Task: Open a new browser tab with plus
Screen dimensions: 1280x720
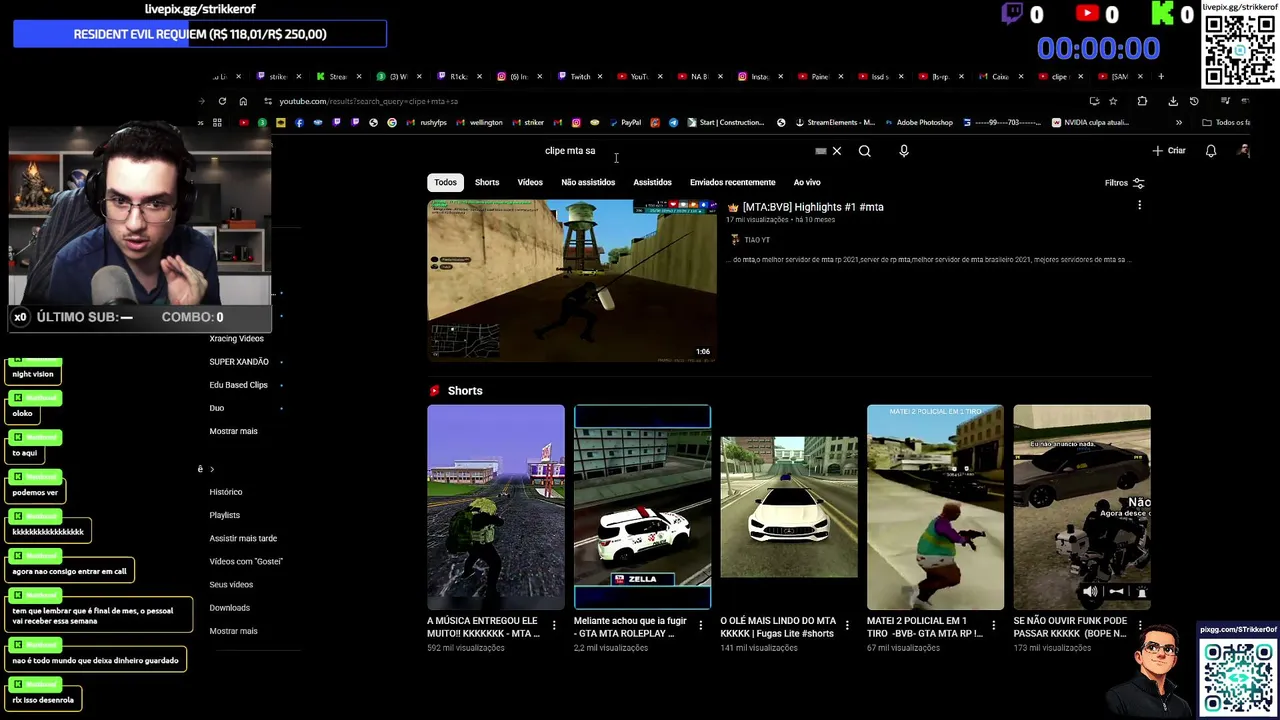Action: 1161,76
